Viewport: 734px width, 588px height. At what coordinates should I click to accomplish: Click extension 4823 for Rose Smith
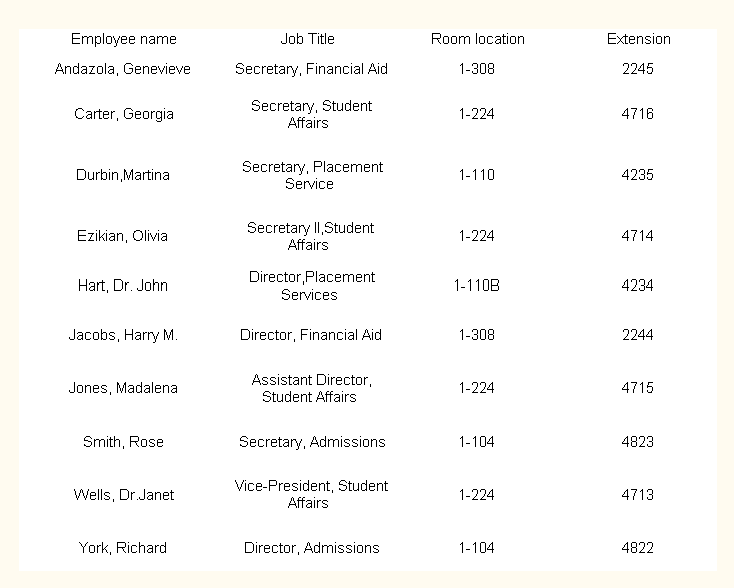pyautogui.click(x=637, y=442)
